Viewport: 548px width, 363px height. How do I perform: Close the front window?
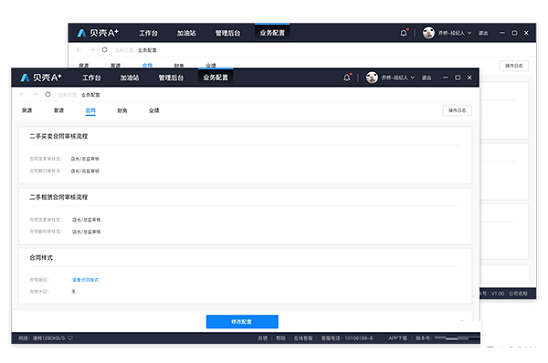(x=469, y=78)
